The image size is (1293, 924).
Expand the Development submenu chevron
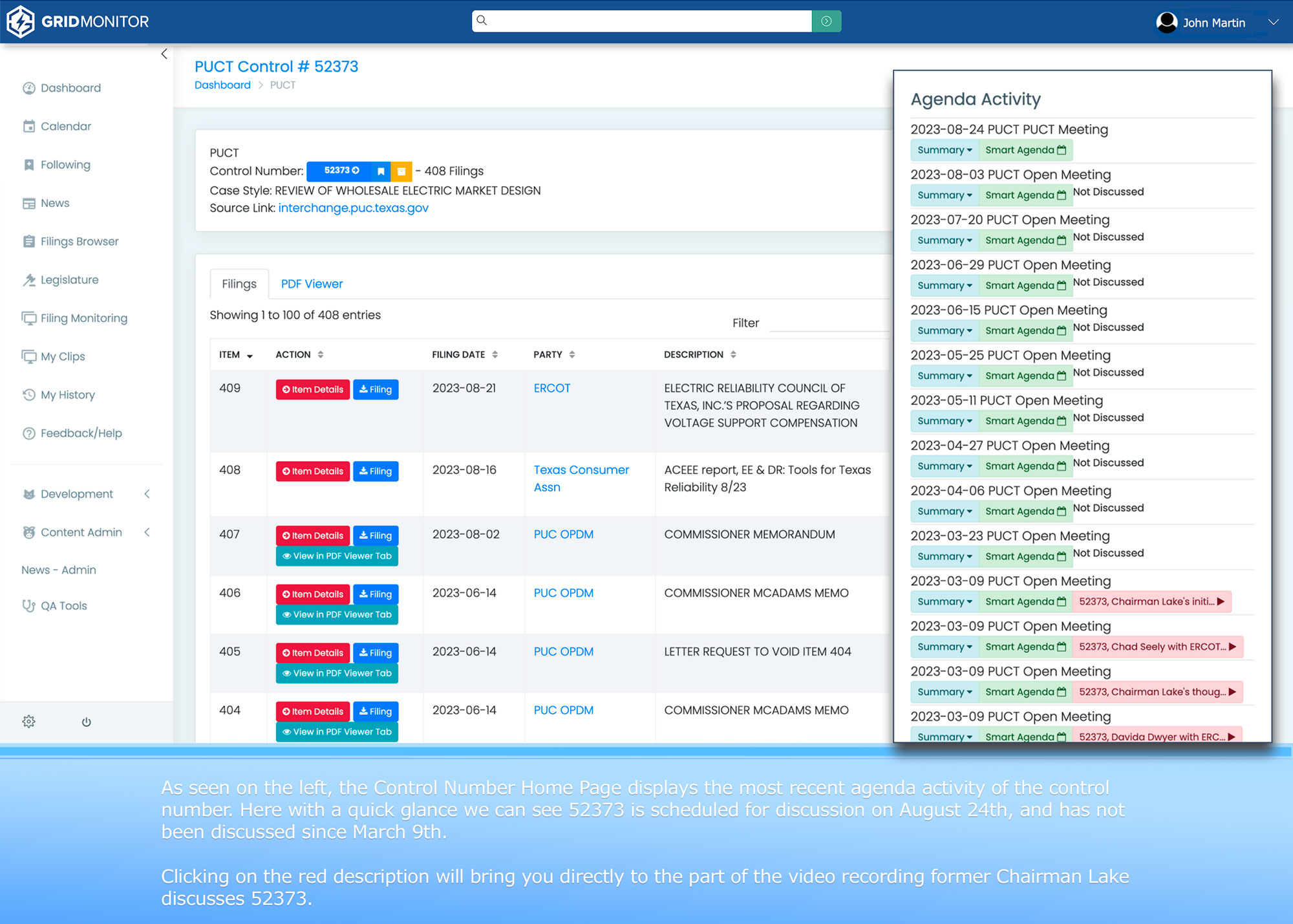(147, 494)
